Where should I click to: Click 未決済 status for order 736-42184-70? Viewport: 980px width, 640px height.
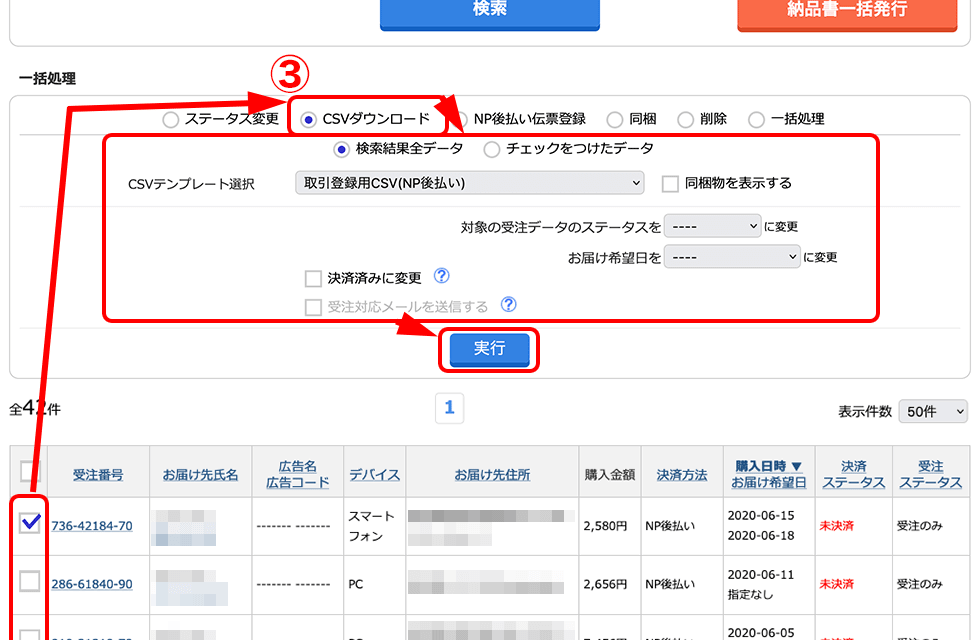tap(836, 526)
